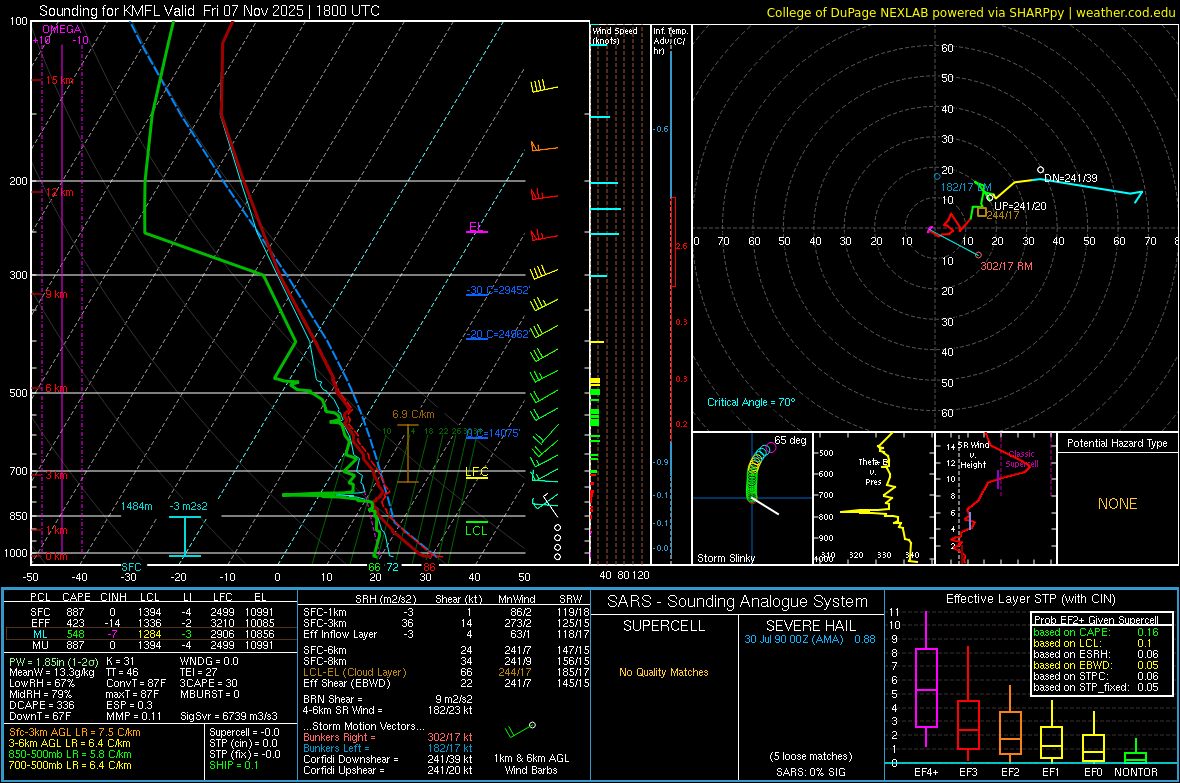Image resolution: width=1180 pixels, height=783 pixels.
Task: Click the orange mean-wind square on the hodograph
Action: pyautogui.click(x=982, y=213)
